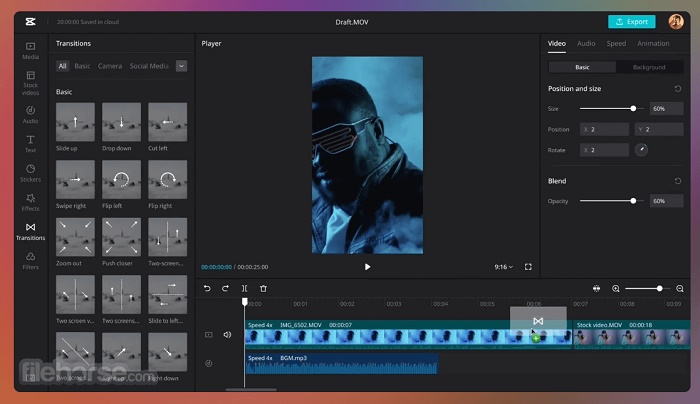Select the Flip left transition thumbnail
This screenshot has height=404, width=700.
pyautogui.click(x=120, y=179)
